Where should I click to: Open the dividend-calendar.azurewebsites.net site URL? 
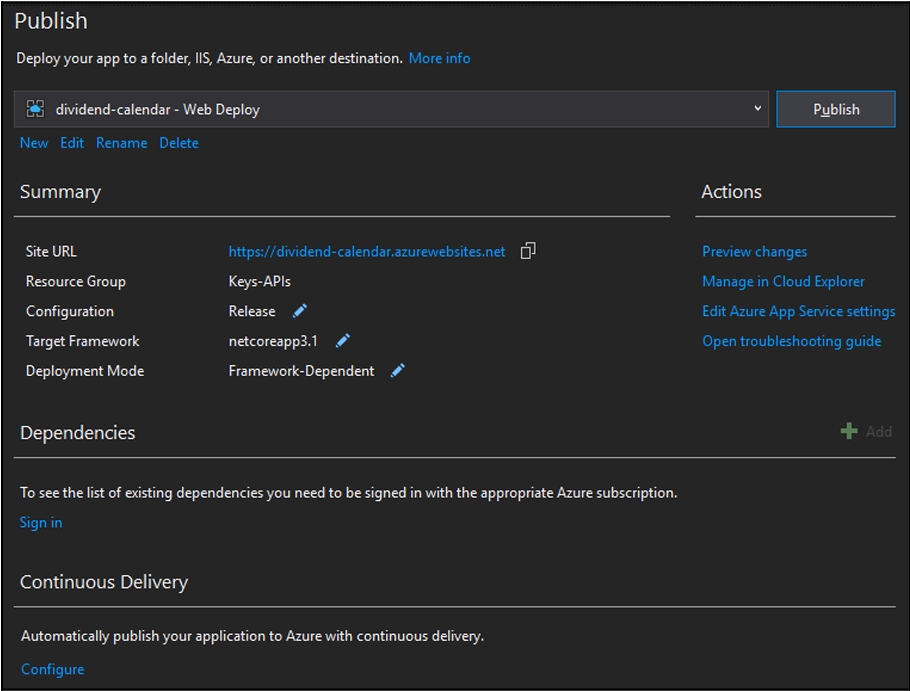367,251
